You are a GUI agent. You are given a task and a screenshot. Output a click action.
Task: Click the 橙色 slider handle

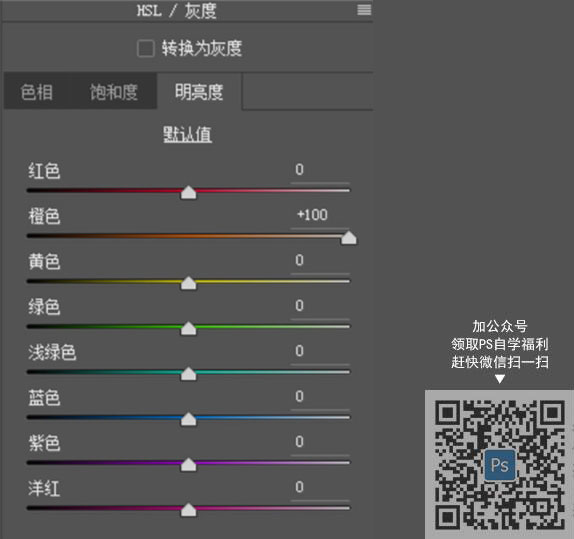click(x=349, y=237)
